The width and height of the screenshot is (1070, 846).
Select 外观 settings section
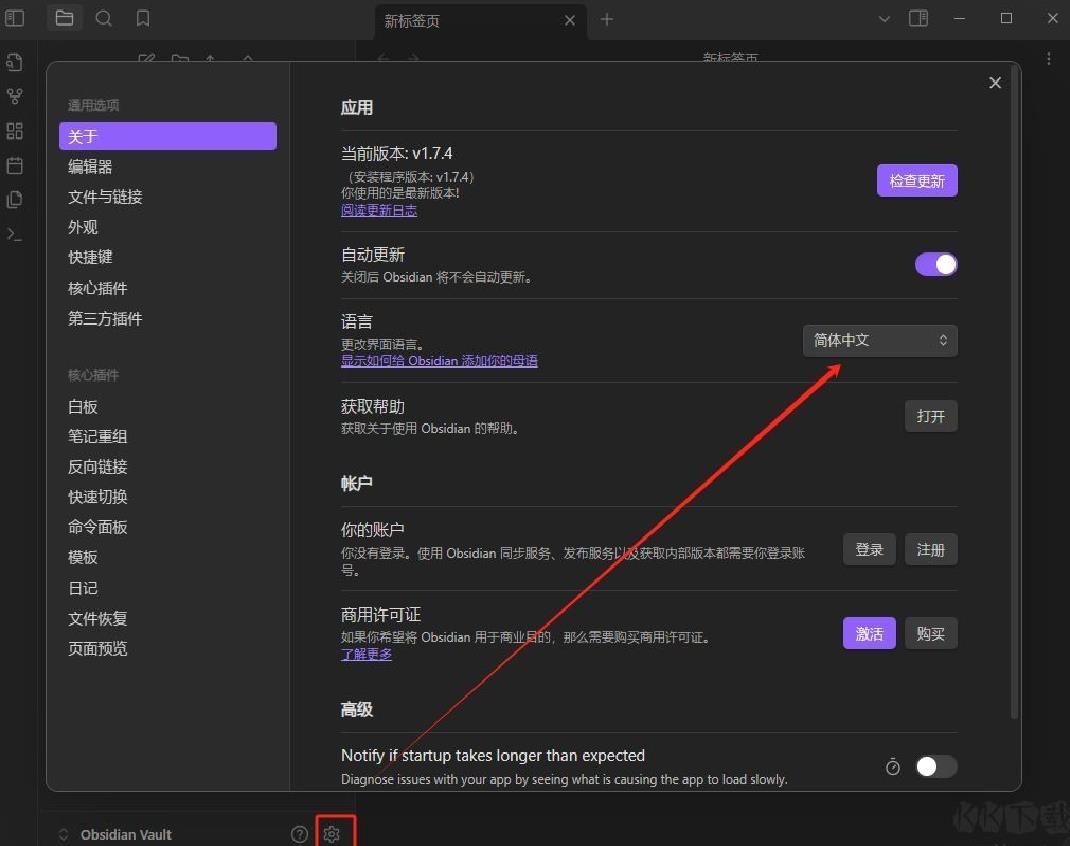point(168,227)
